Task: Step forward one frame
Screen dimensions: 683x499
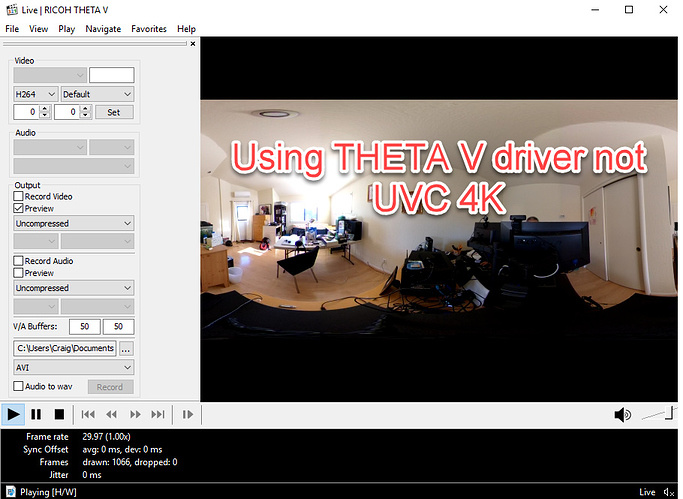Action: [188, 415]
